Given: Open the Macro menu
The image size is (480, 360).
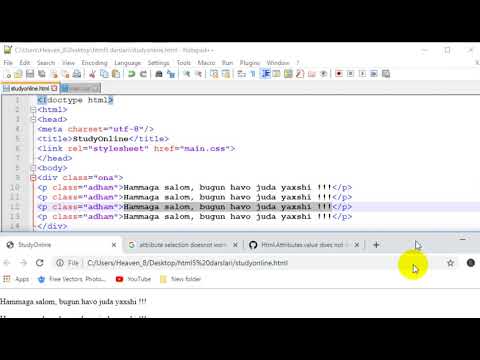Looking at the screenshot, I should click(x=206, y=63).
